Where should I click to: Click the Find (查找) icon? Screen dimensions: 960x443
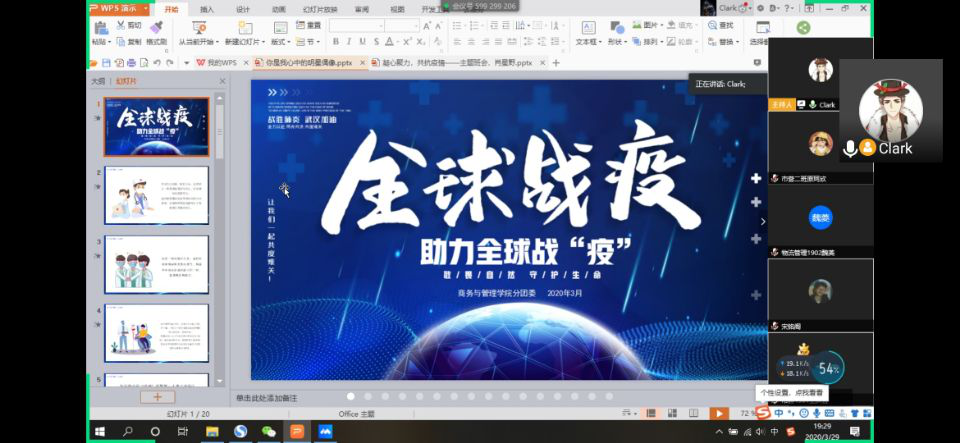pyautogui.click(x=724, y=26)
